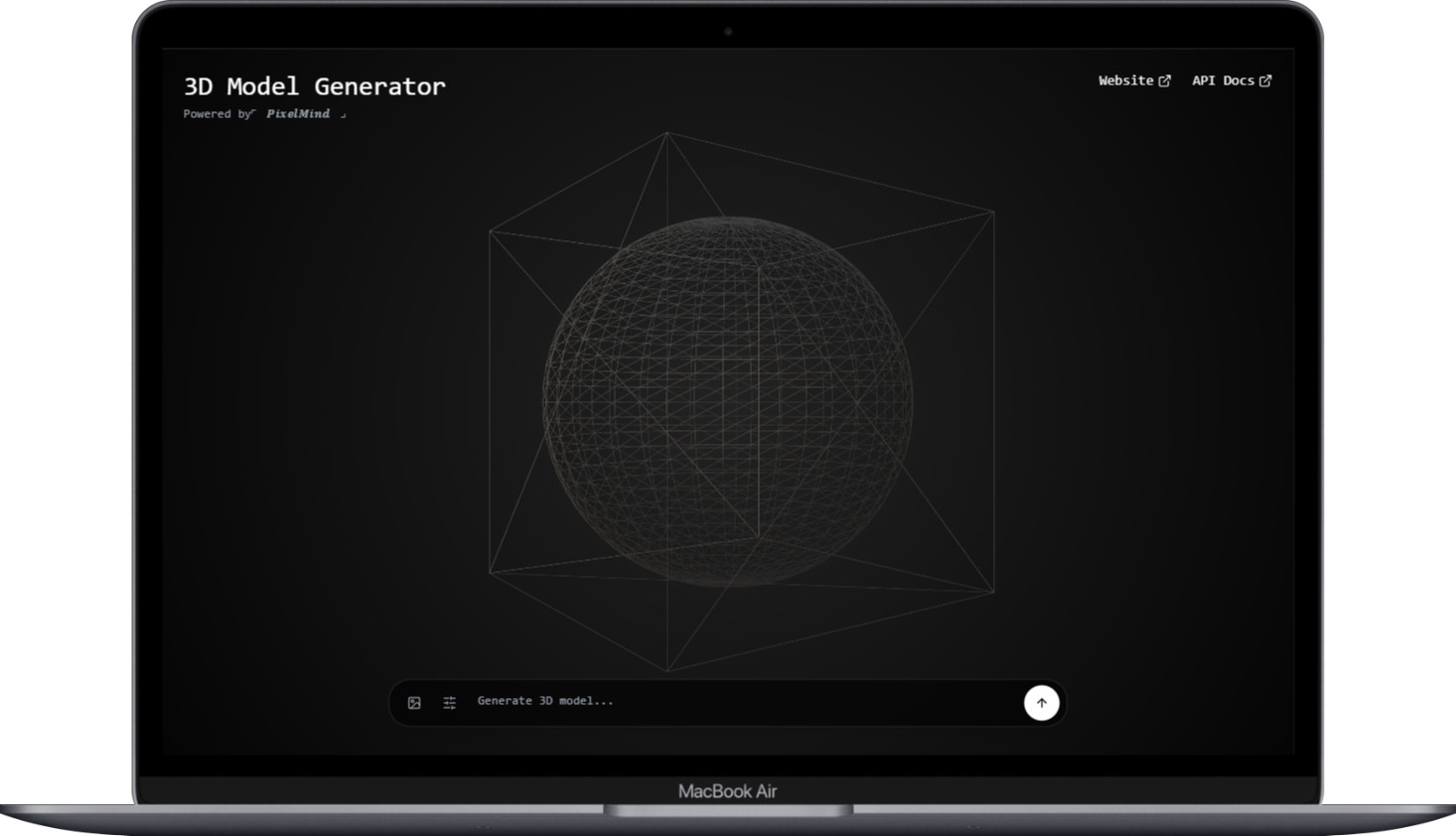This screenshot has width=1456, height=836.
Task: Click the prompt bar placeholder text
Action: click(544, 701)
